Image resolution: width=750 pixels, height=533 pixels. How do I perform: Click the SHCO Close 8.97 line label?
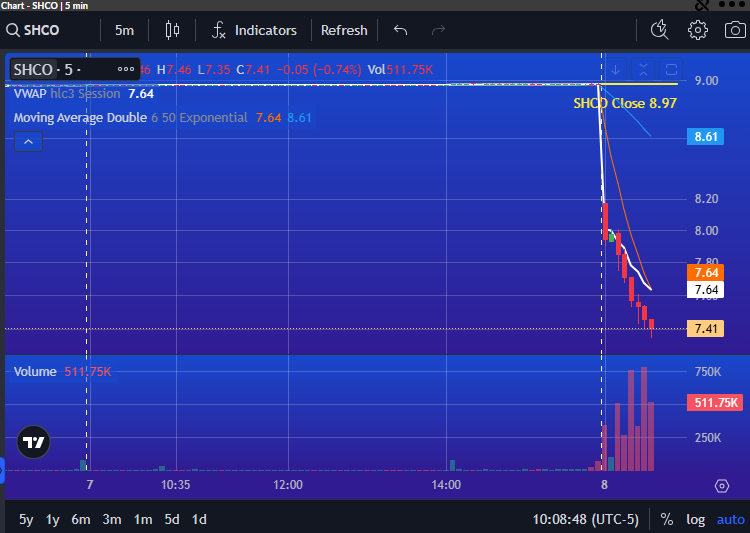pos(625,103)
